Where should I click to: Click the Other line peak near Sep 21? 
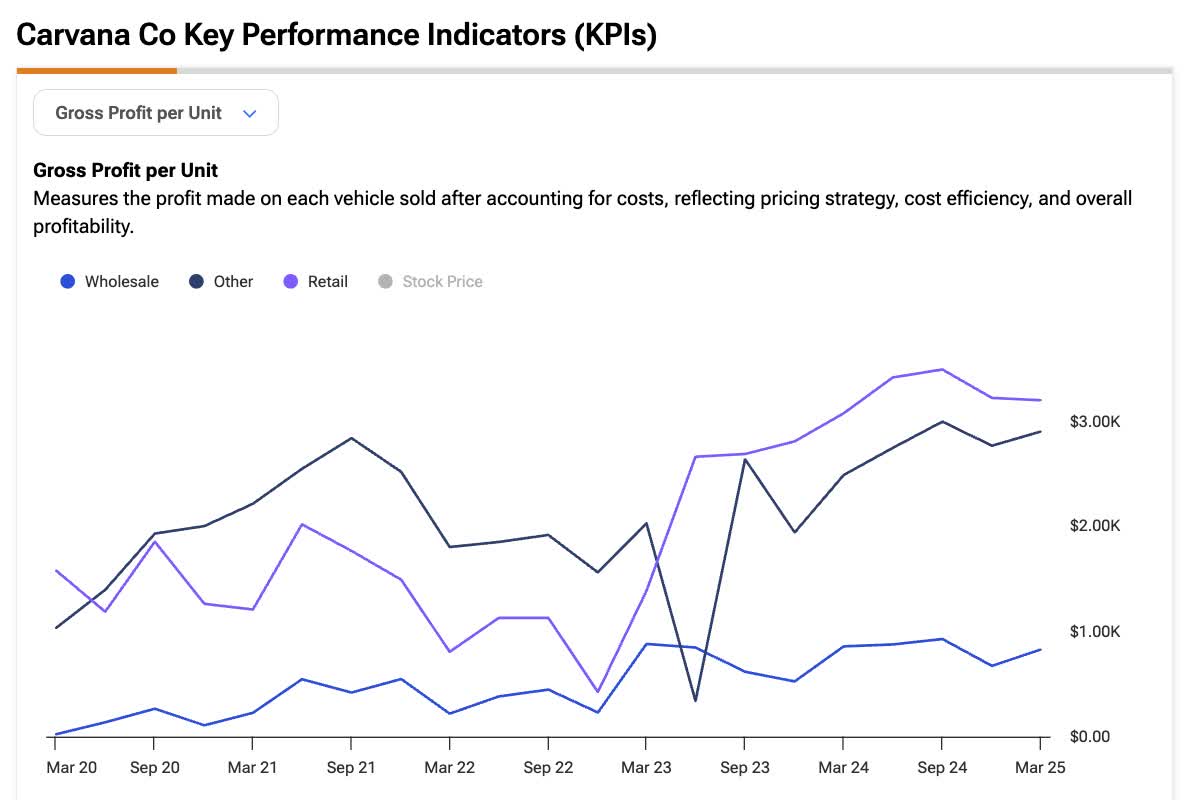tap(351, 438)
